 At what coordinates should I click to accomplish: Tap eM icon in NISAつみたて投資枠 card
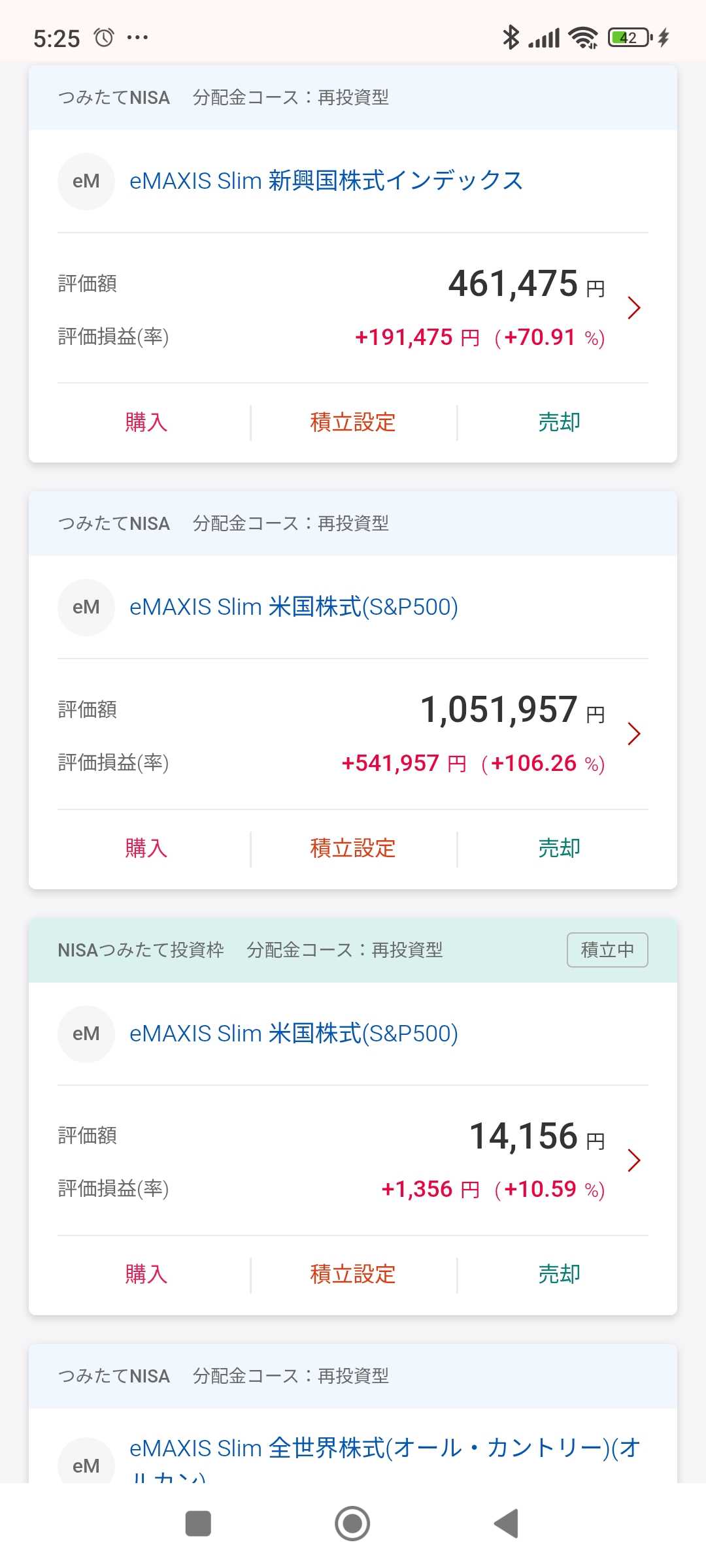[x=86, y=1034]
